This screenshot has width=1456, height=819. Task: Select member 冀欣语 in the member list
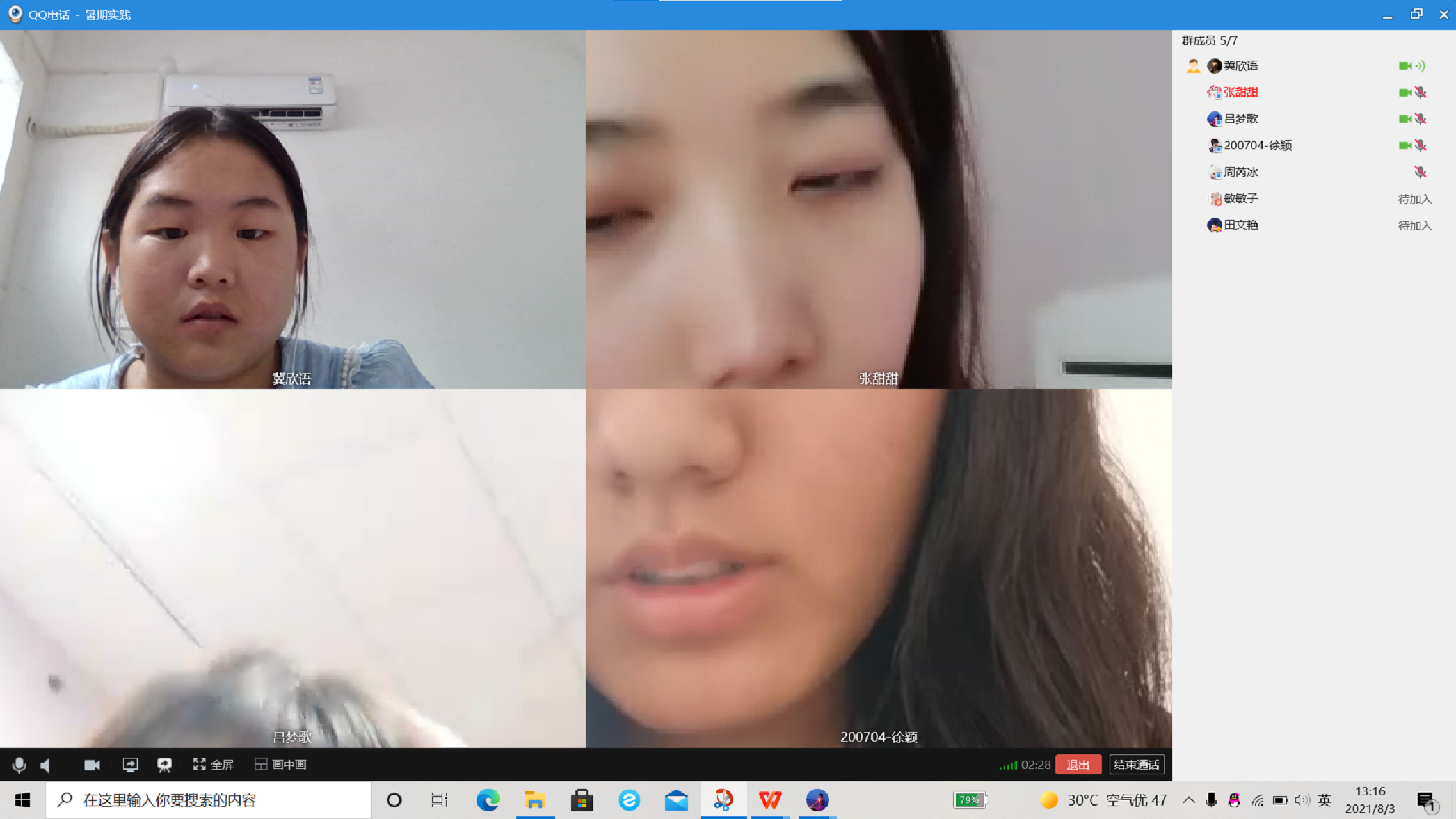[1240, 66]
